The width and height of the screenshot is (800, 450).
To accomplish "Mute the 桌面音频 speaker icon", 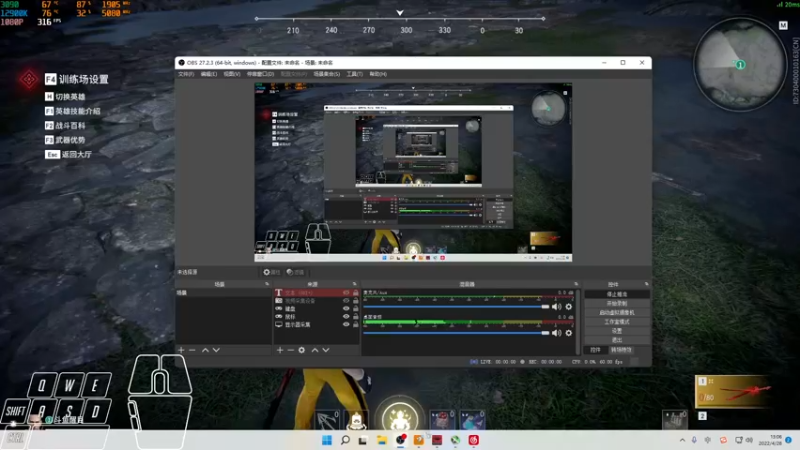I will coord(556,333).
